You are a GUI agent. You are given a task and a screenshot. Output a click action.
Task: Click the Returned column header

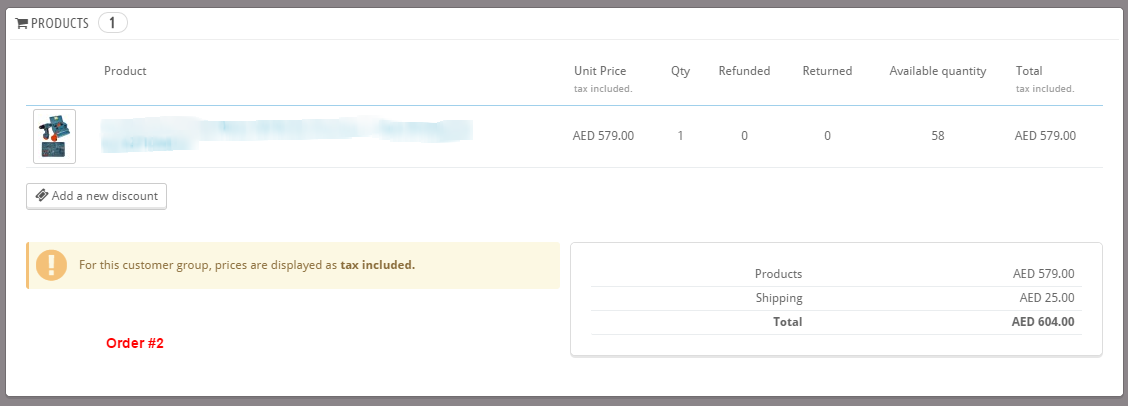pos(827,71)
